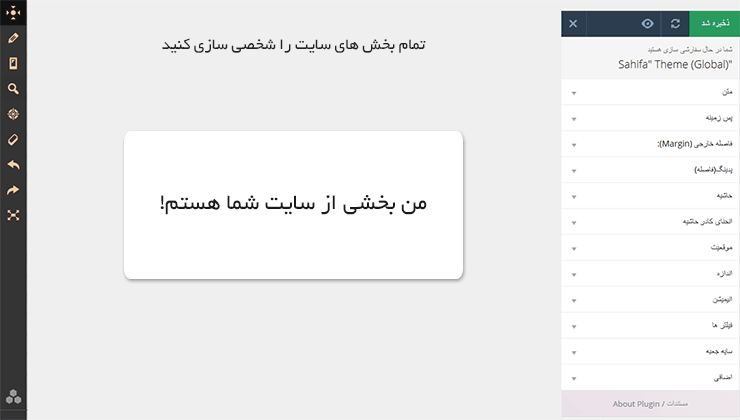Expand the Margin options section
Image resolution: width=740 pixels, height=420 pixels.
point(650,144)
